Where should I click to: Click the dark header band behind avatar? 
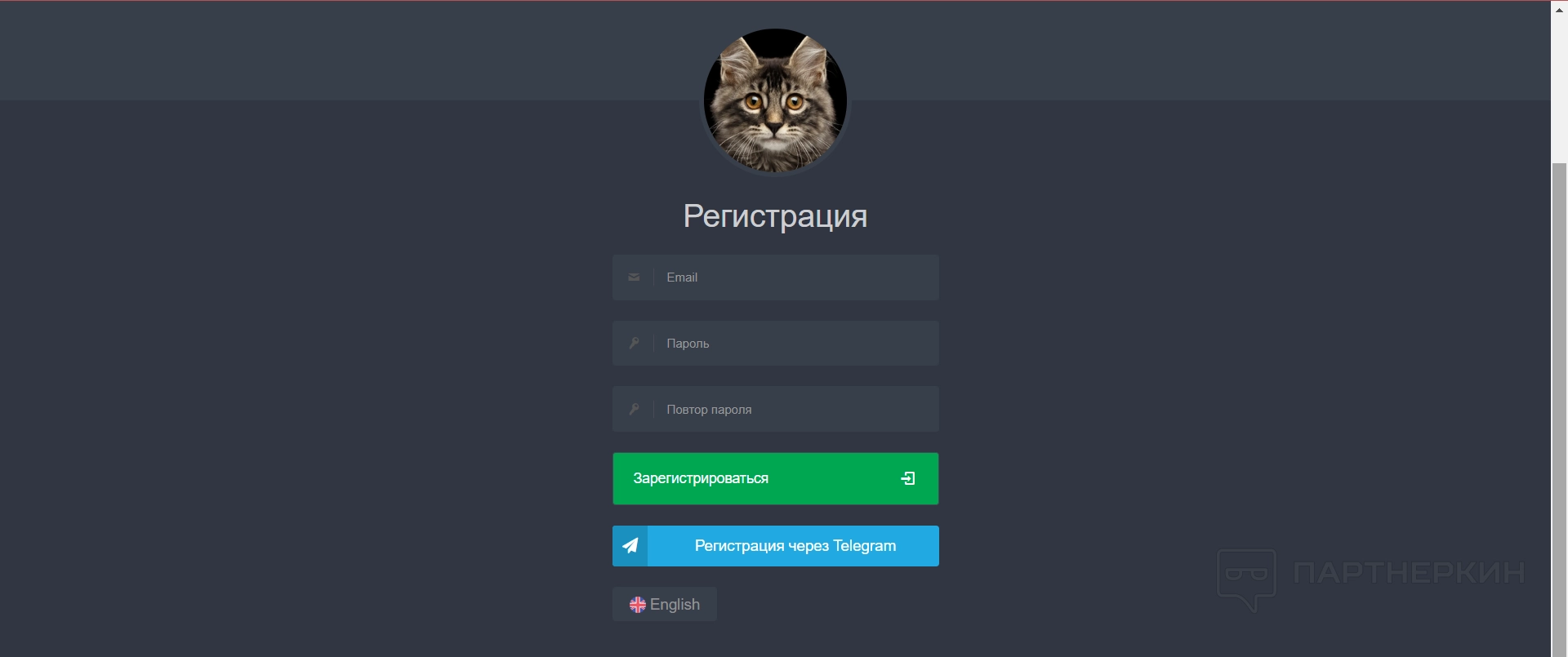tap(327, 51)
